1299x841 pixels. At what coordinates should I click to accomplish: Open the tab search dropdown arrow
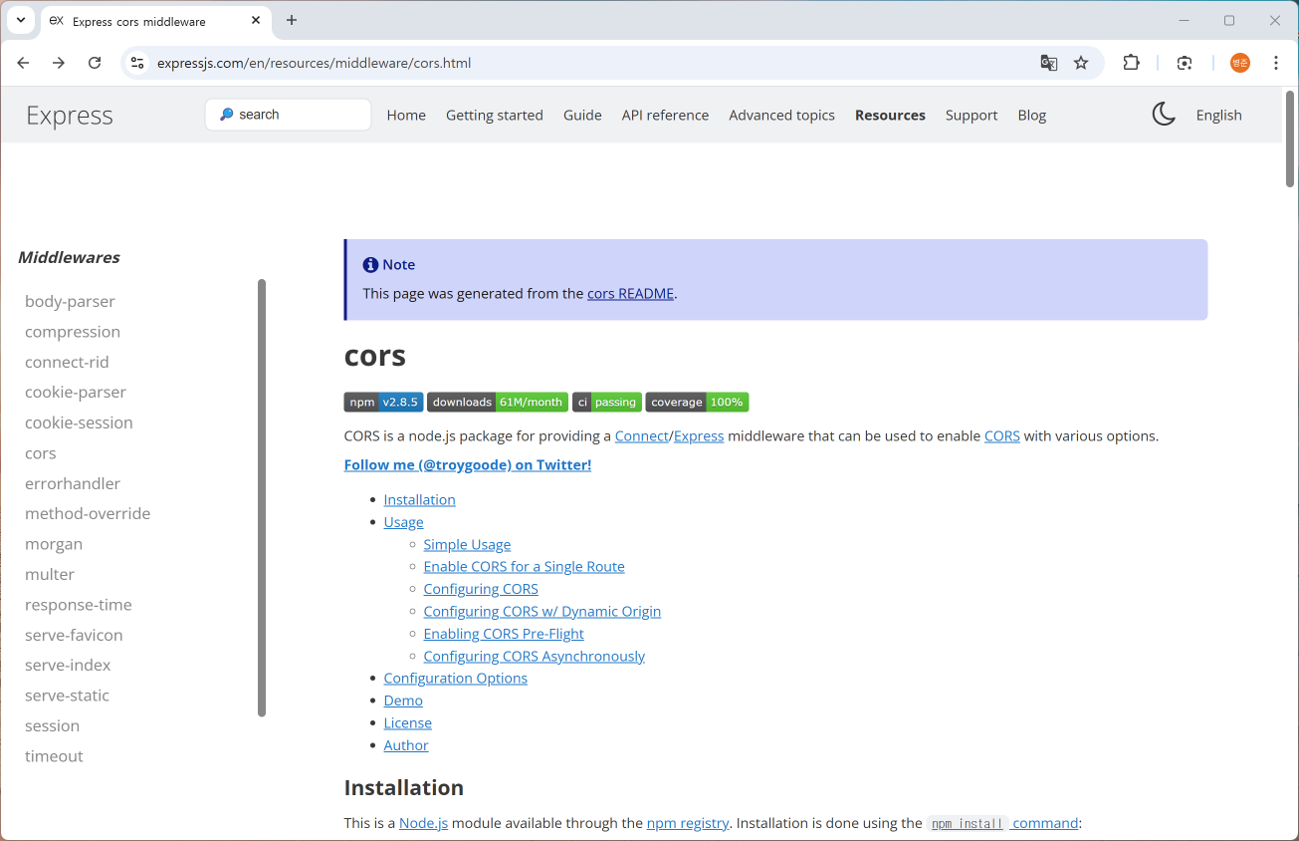(x=21, y=20)
